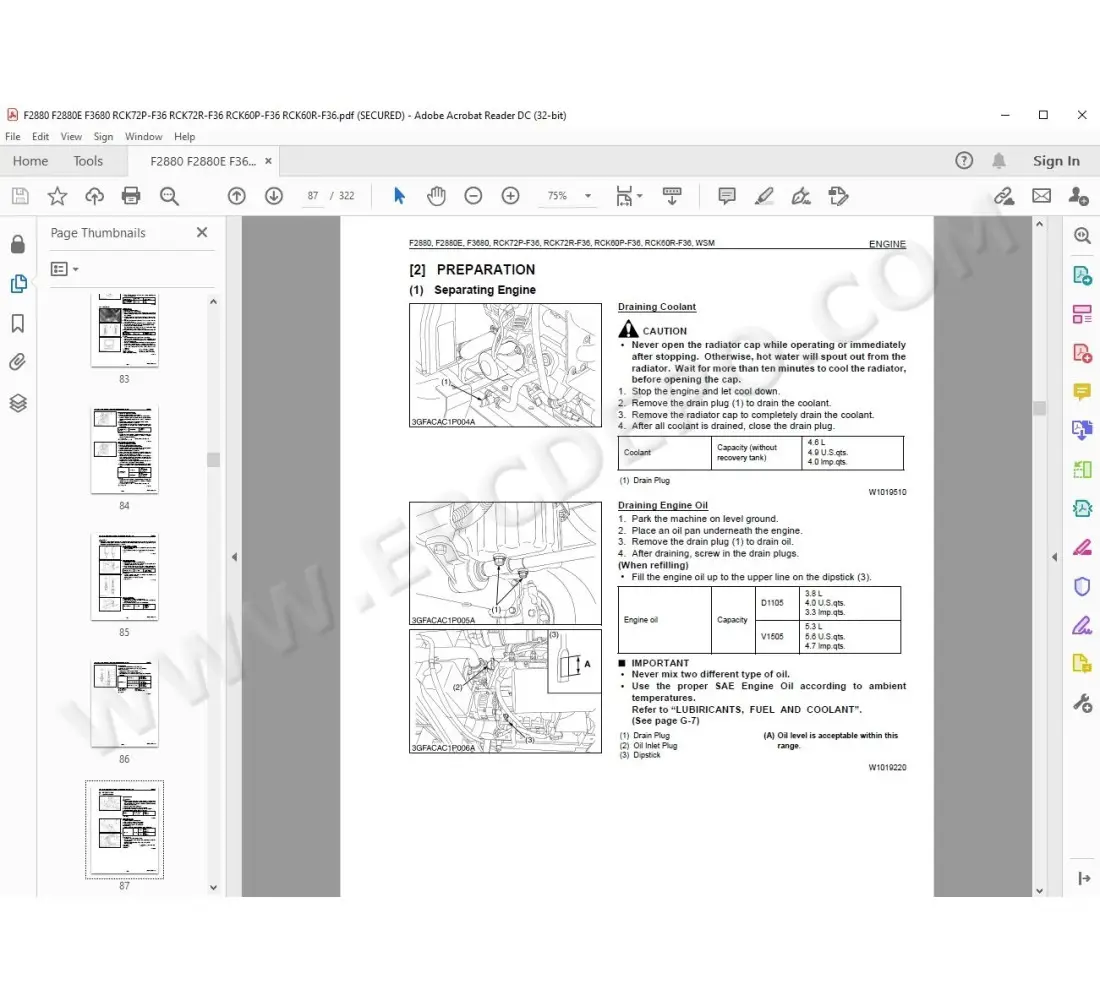Open the help question mark icon
The image size is (1100, 1000).
964,161
